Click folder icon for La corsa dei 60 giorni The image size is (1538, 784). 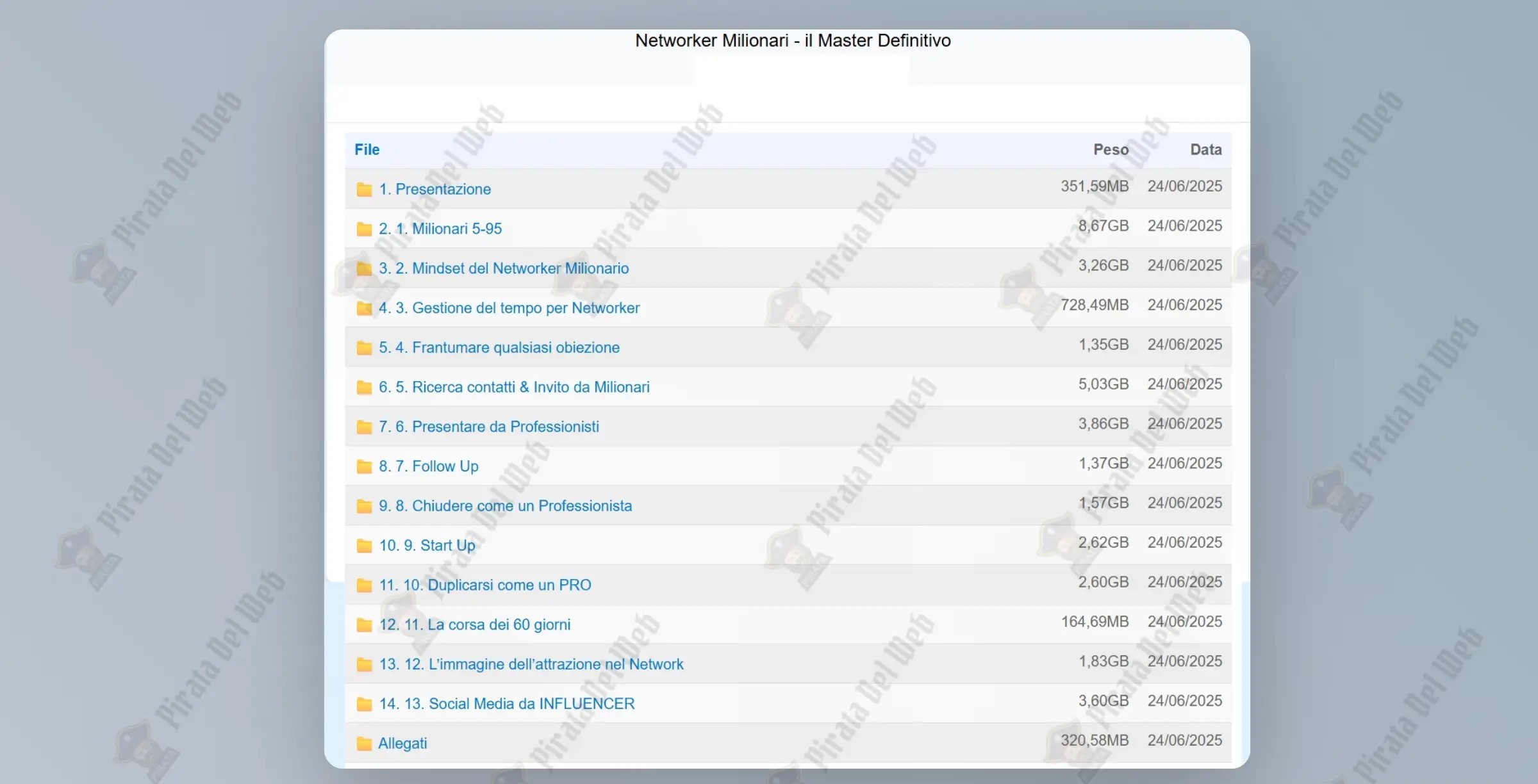(x=364, y=625)
